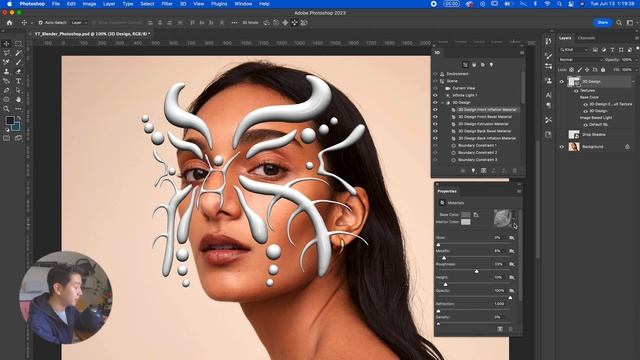The image size is (640, 360).
Task: Toggle Textures visibility on 3D Design layer
Action: tap(576, 91)
